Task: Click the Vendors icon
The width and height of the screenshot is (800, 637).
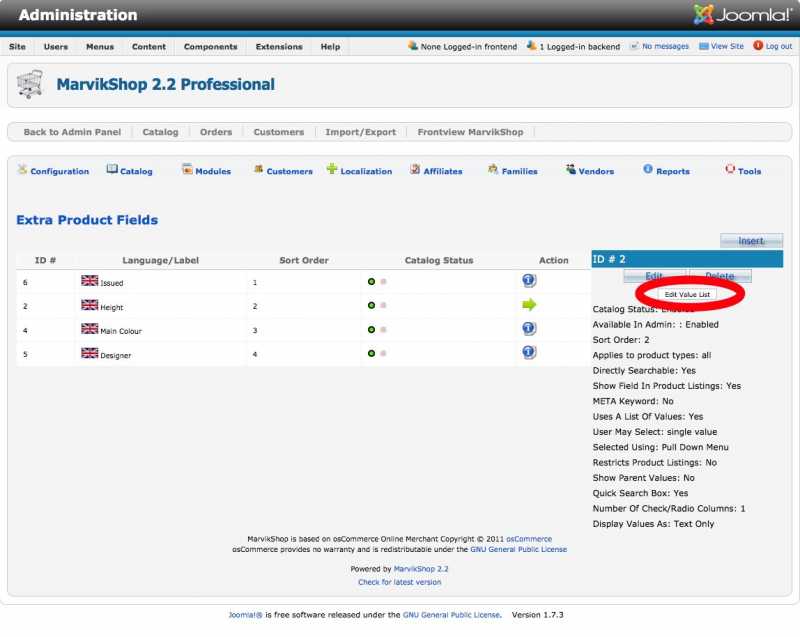Action: click(570, 169)
